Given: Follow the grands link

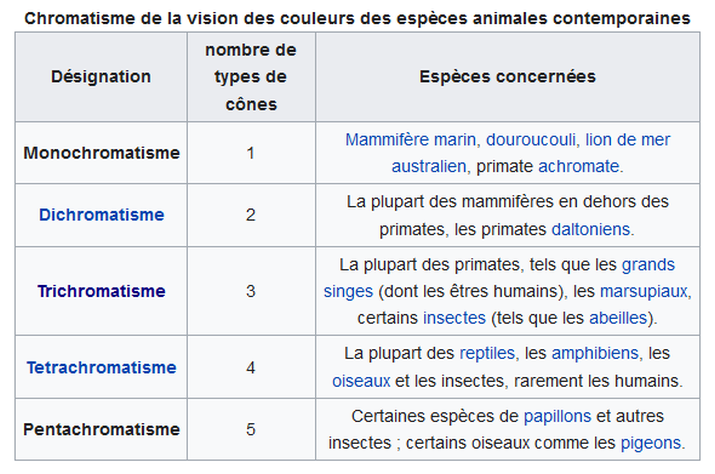Looking at the screenshot, I should pyautogui.click(x=648, y=265).
